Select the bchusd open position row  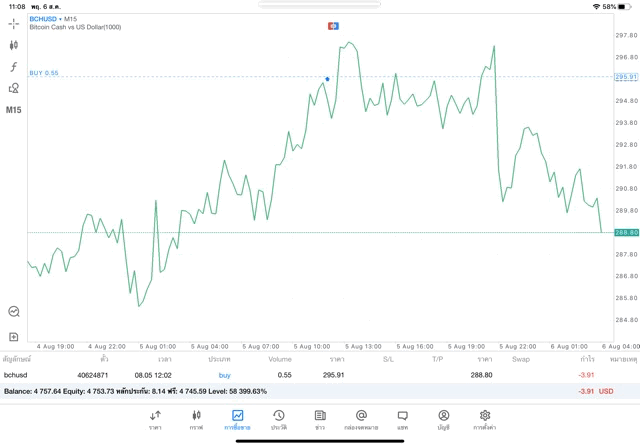tap(300, 375)
